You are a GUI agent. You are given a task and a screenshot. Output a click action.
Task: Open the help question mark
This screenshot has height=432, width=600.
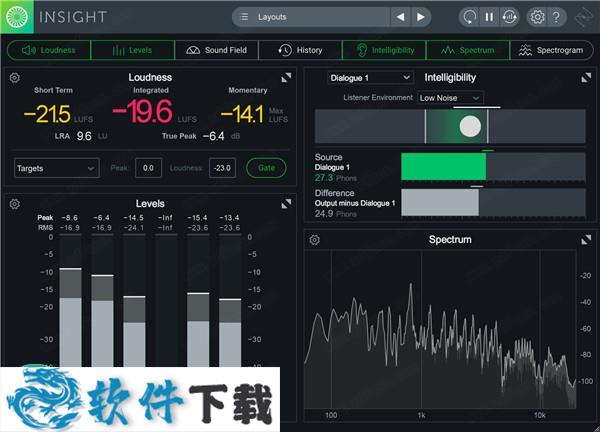556,17
